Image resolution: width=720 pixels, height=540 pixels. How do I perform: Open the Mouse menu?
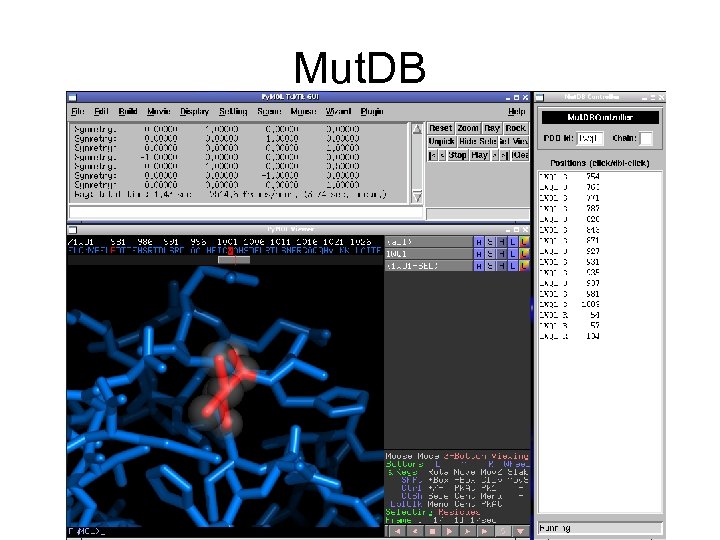coord(303,111)
